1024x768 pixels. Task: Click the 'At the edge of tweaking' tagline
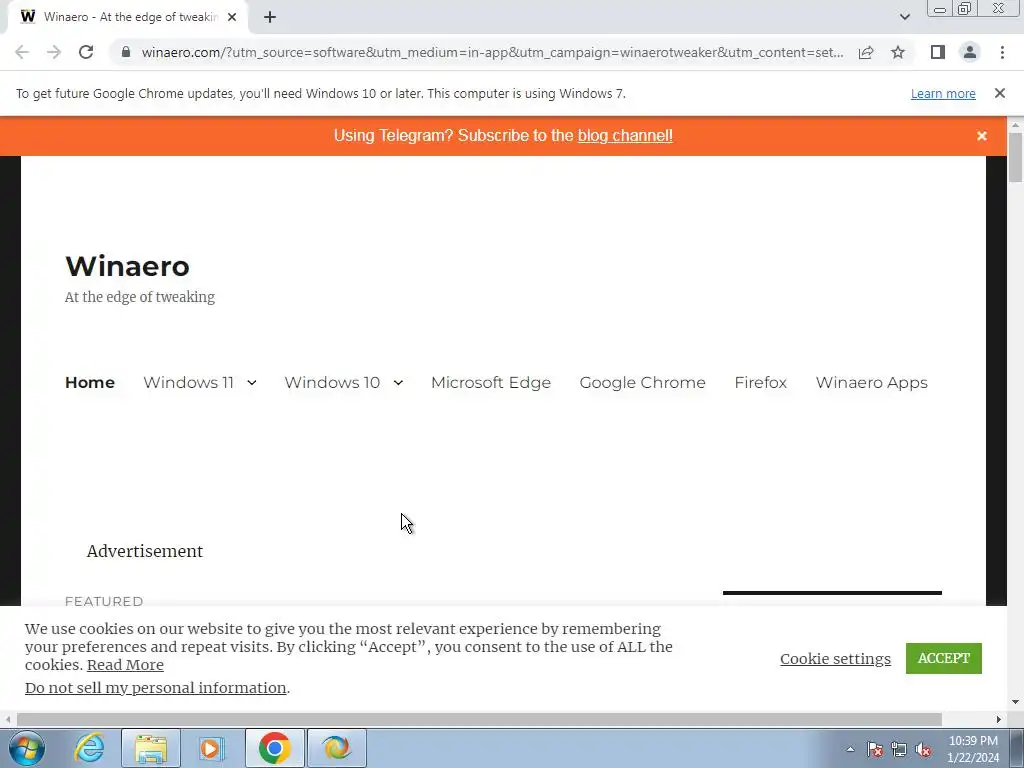(140, 297)
